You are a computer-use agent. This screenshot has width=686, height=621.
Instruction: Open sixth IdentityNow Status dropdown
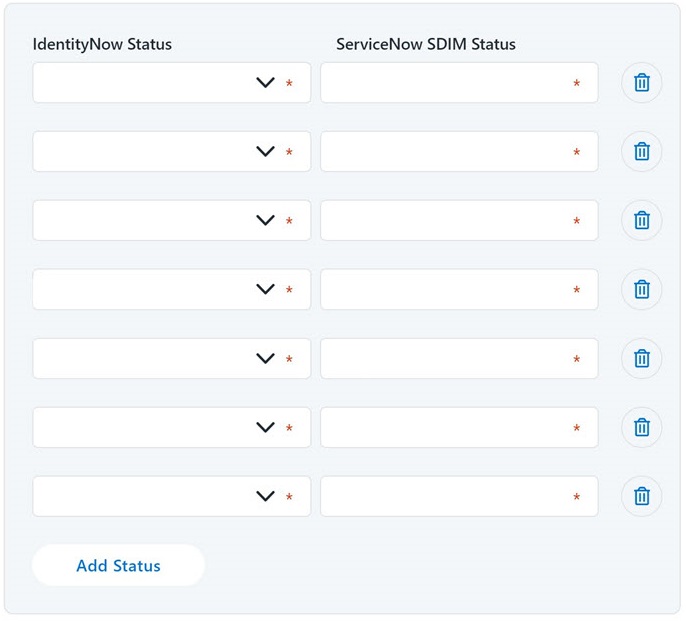click(172, 427)
